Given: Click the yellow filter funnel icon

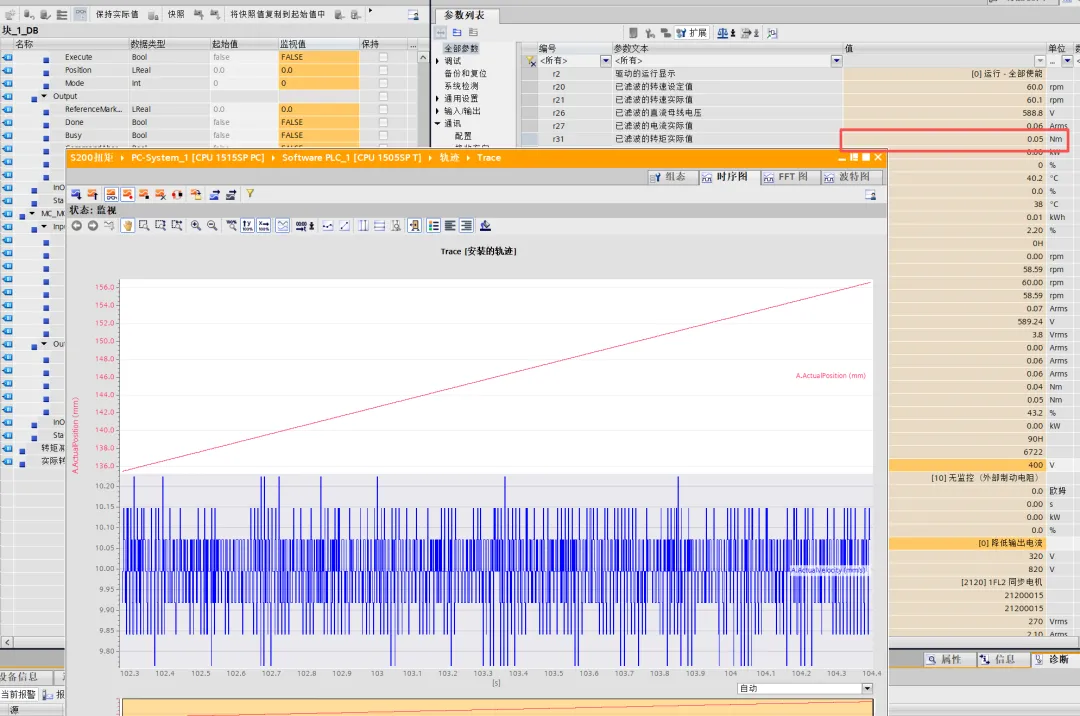Looking at the screenshot, I should coord(250,194).
